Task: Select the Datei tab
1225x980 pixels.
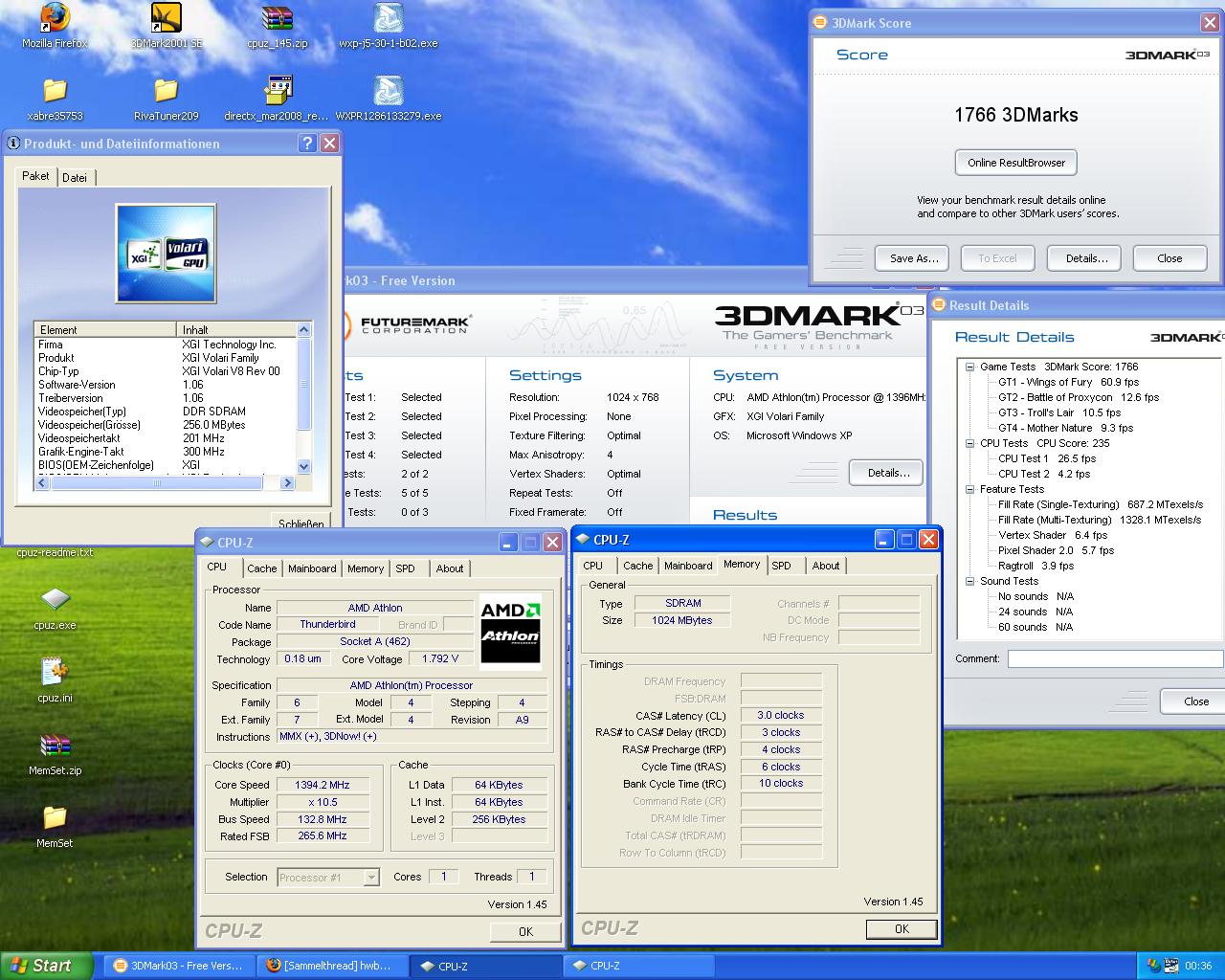Action: click(x=75, y=178)
